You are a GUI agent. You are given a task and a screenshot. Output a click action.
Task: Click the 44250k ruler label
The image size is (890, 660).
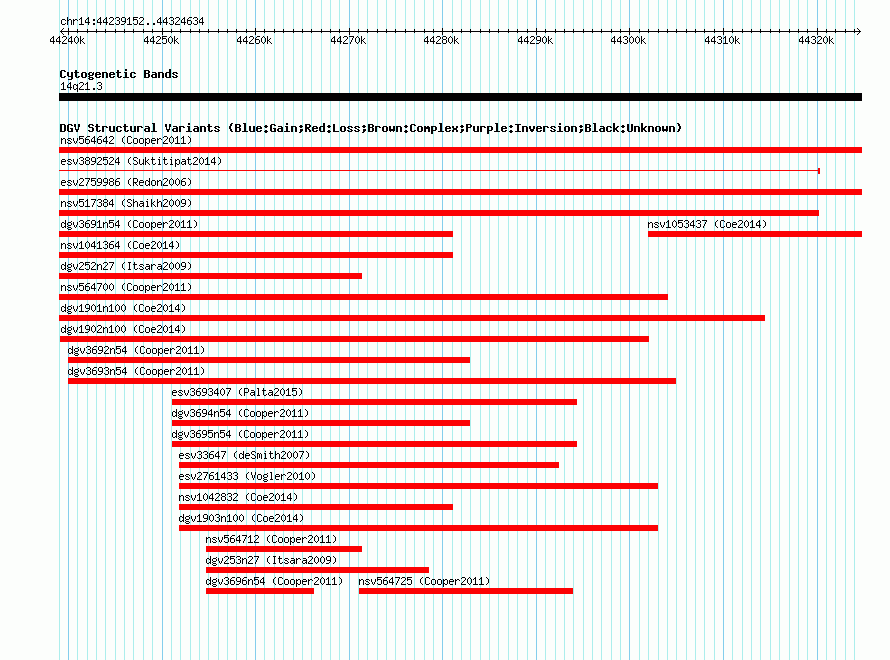[x=161, y=40]
